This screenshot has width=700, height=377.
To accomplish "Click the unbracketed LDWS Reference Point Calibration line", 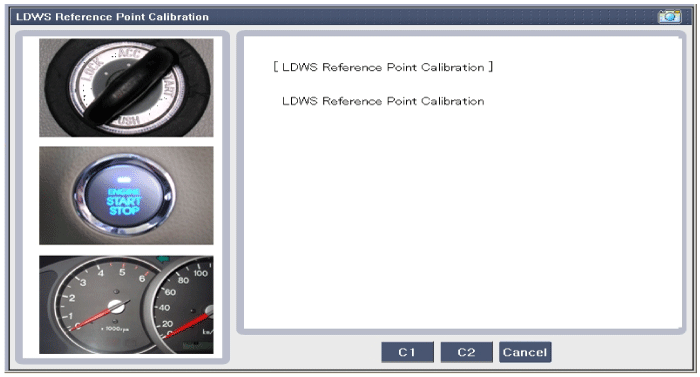I will 383,101.
